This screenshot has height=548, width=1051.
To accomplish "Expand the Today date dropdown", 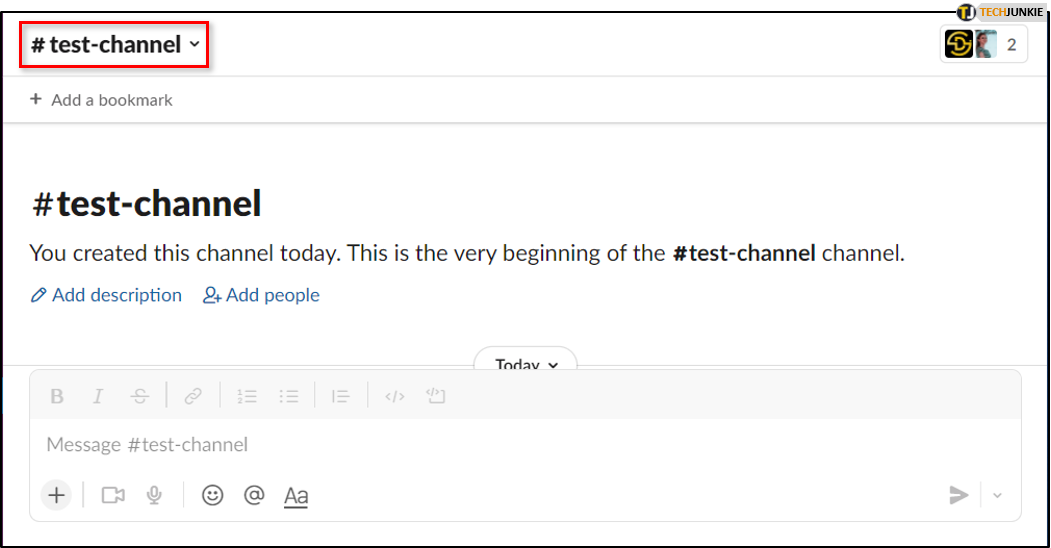I will click(x=526, y=364).
